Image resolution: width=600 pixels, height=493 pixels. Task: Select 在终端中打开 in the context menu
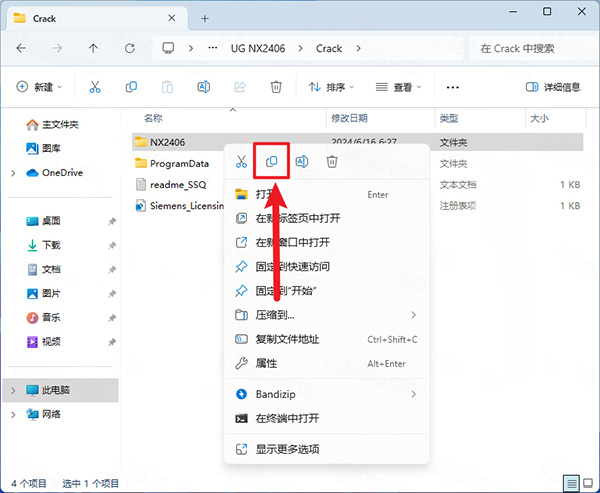click(x=326, y=418)
